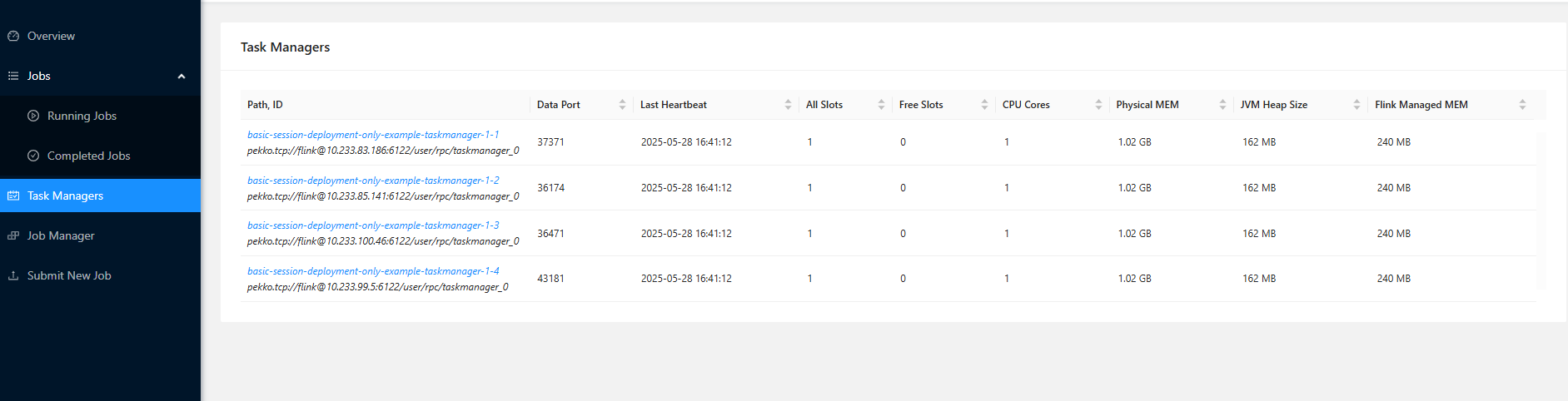Collapse the Jobs submenu chevron
The image size is (1568, 401).
(x=182, y=77)
